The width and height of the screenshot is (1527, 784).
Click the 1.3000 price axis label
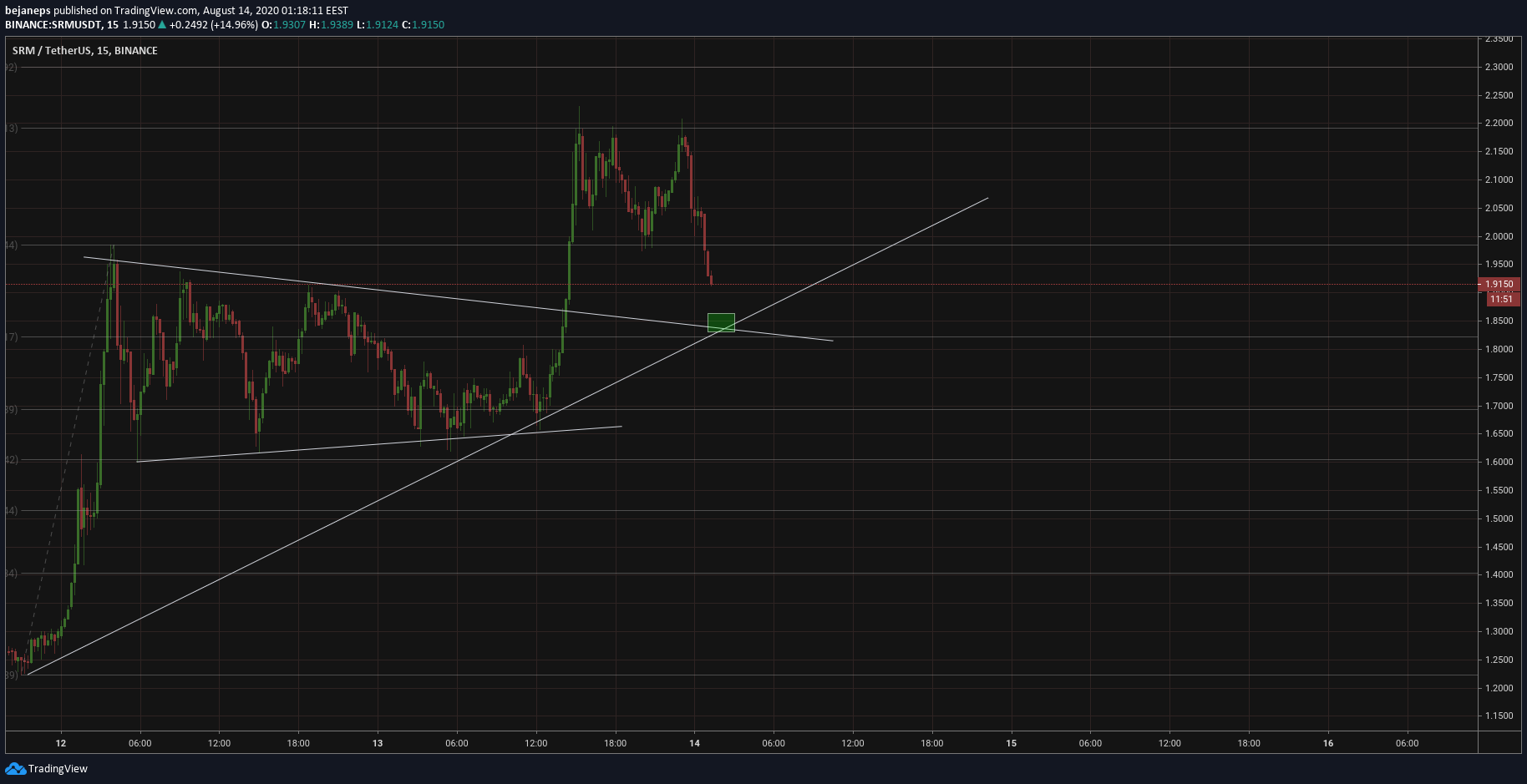pos(1499,632)
